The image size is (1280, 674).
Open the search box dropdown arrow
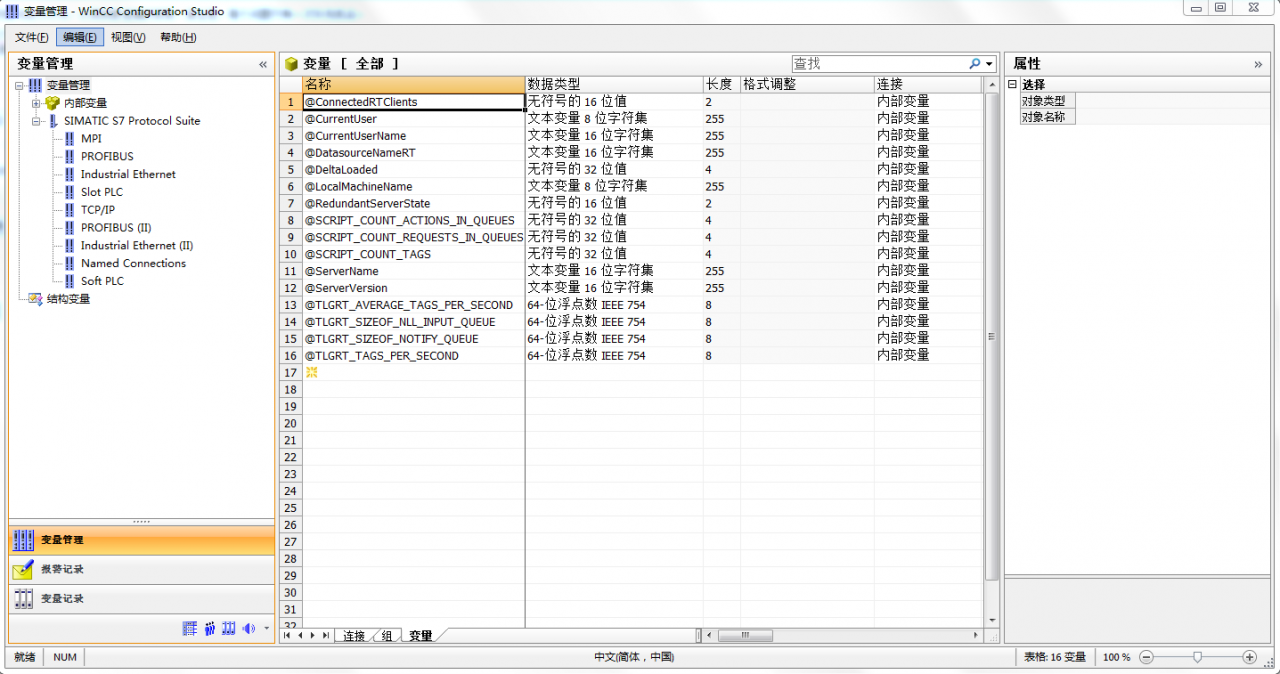pos(990,64)
